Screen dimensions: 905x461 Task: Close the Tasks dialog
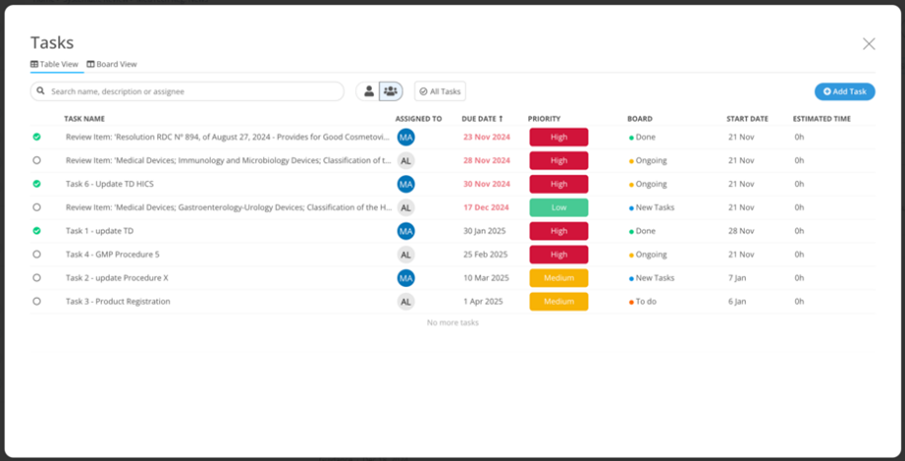tap(869, 44)
